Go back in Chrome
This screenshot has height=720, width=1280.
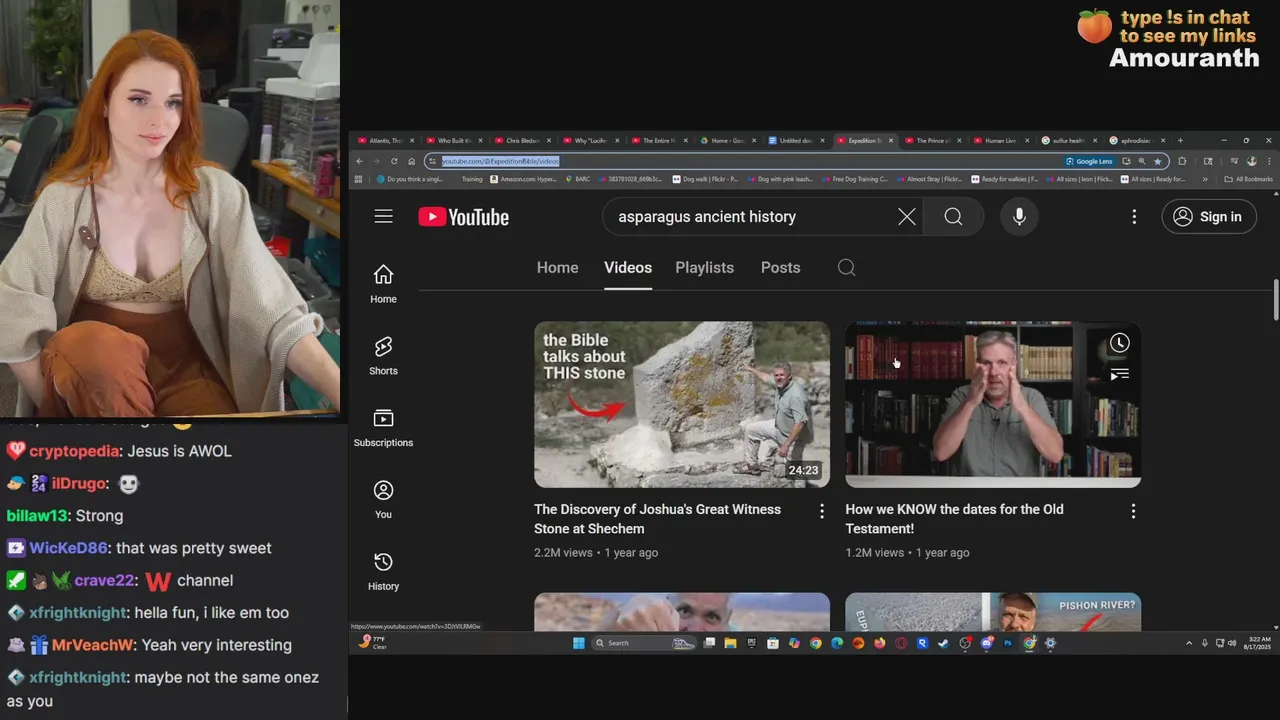coord(359,161)
